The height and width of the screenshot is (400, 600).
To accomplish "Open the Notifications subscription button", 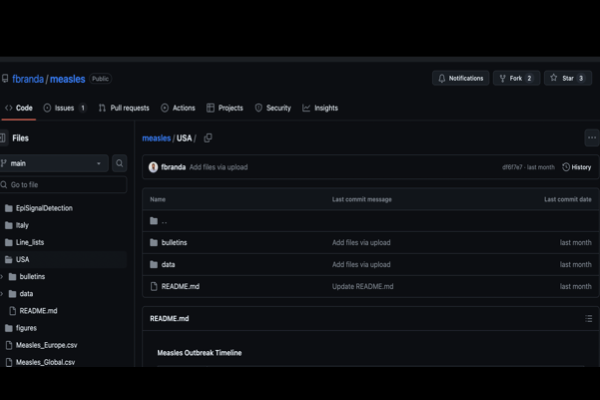I will 460,78.
